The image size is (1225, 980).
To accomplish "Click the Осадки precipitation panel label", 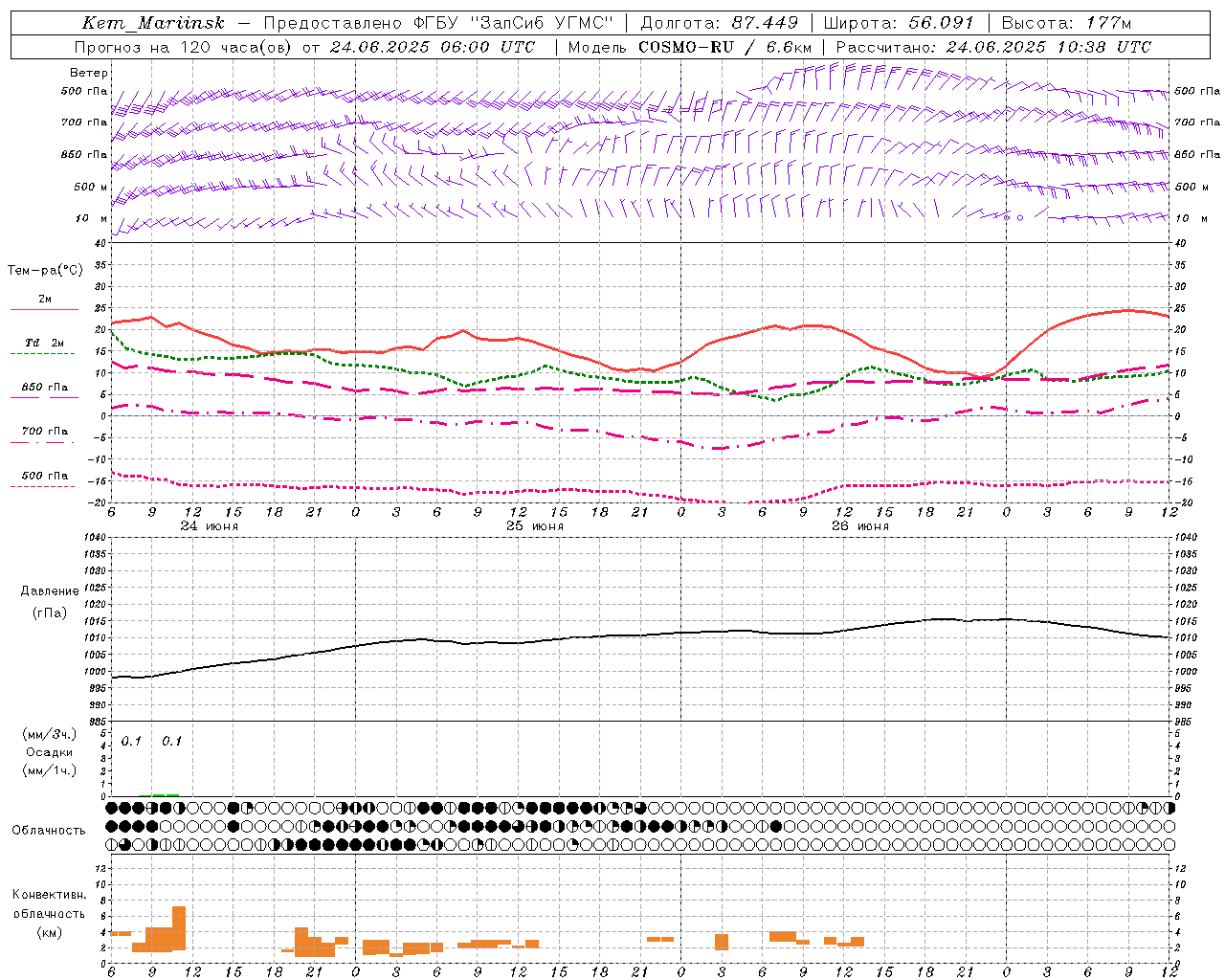I will tap(50, 752).
